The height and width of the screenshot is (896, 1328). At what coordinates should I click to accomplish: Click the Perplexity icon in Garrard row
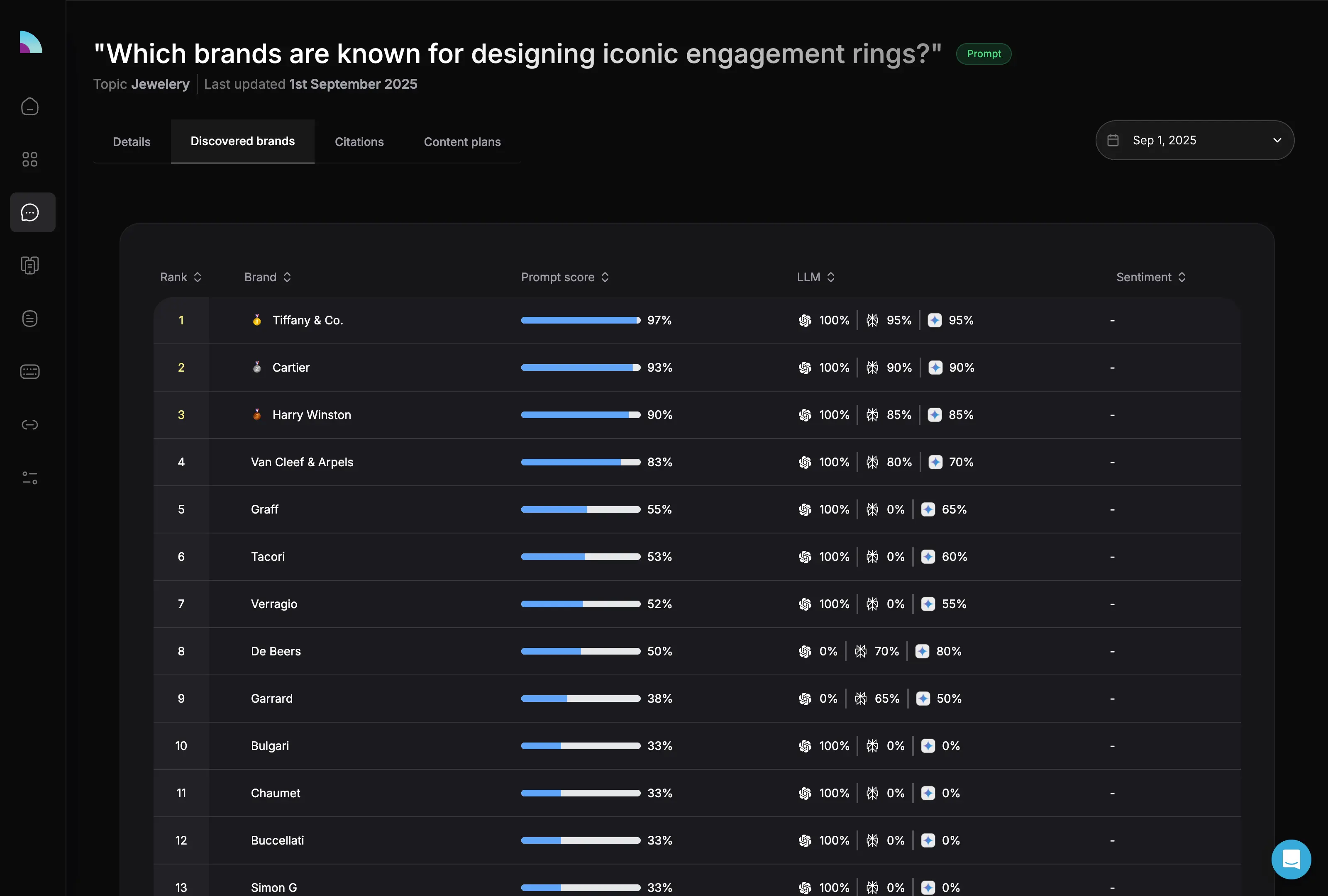point(861,699)
